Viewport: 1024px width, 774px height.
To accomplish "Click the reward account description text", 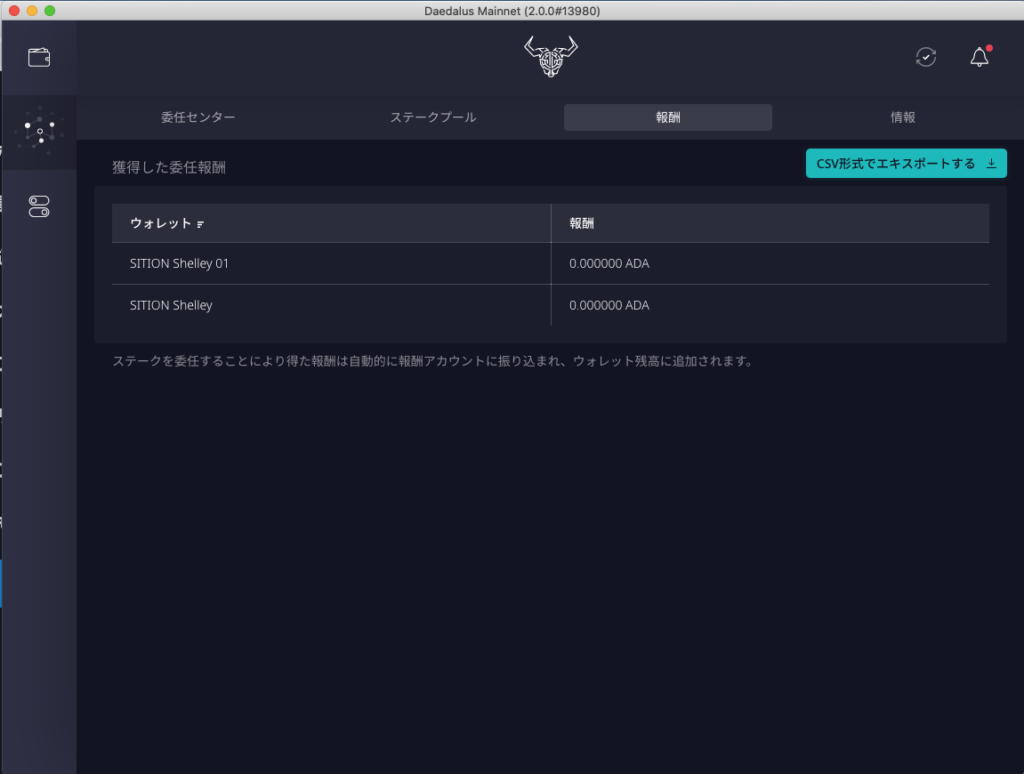I will [432, 361].
